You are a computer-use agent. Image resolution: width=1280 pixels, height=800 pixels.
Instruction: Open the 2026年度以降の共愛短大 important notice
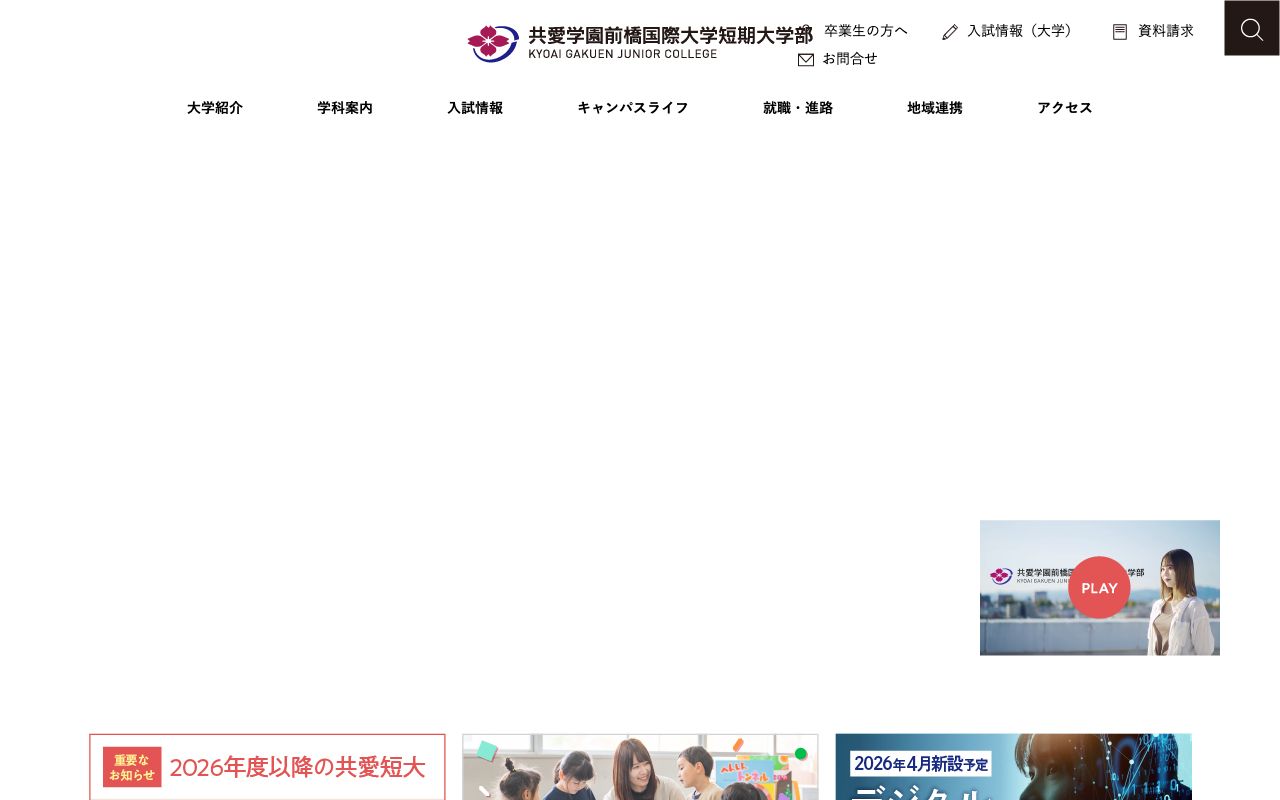click(x=267, y=767)
